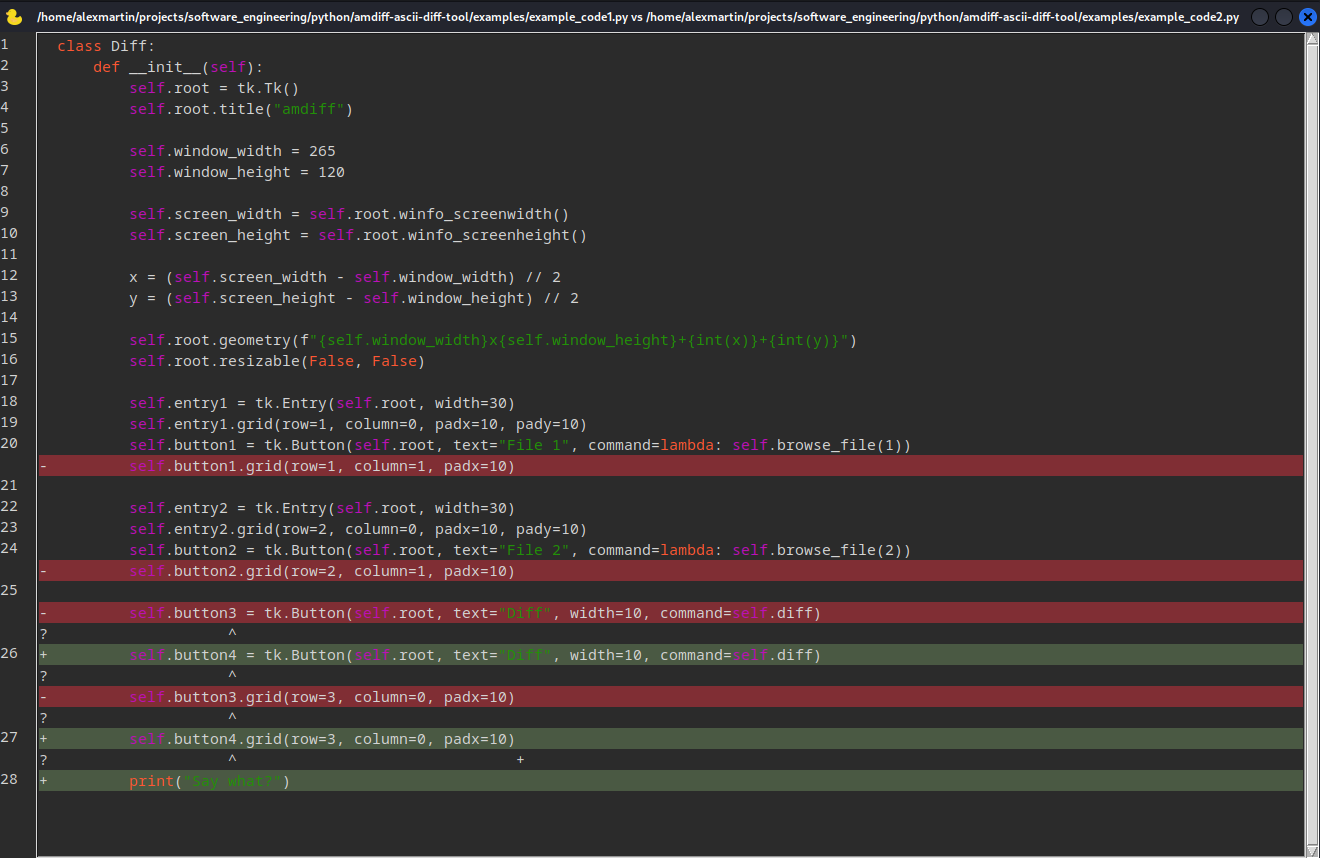Click the scrollbar down arrow
The image size is (1320, 858).
[1312, 849]
